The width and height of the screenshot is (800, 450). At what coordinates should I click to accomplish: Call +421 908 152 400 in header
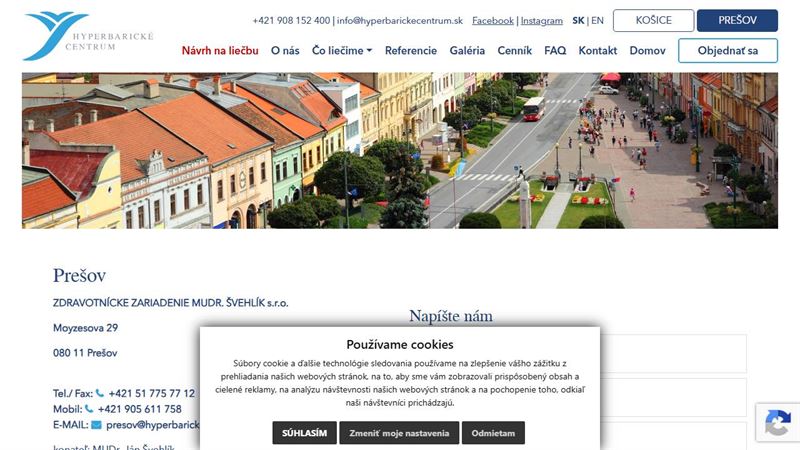coord(291,21)
